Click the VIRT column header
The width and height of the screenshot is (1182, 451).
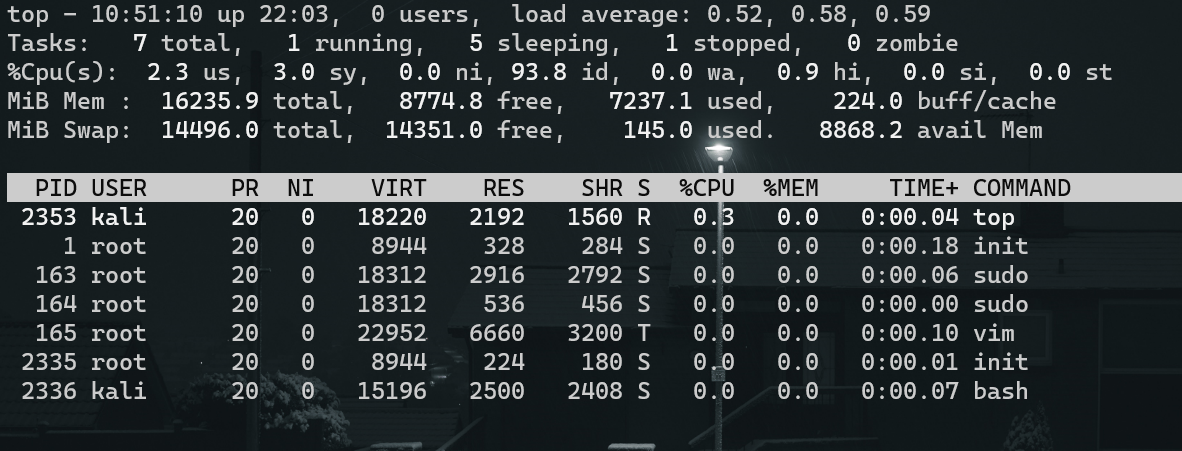[398, 188]
